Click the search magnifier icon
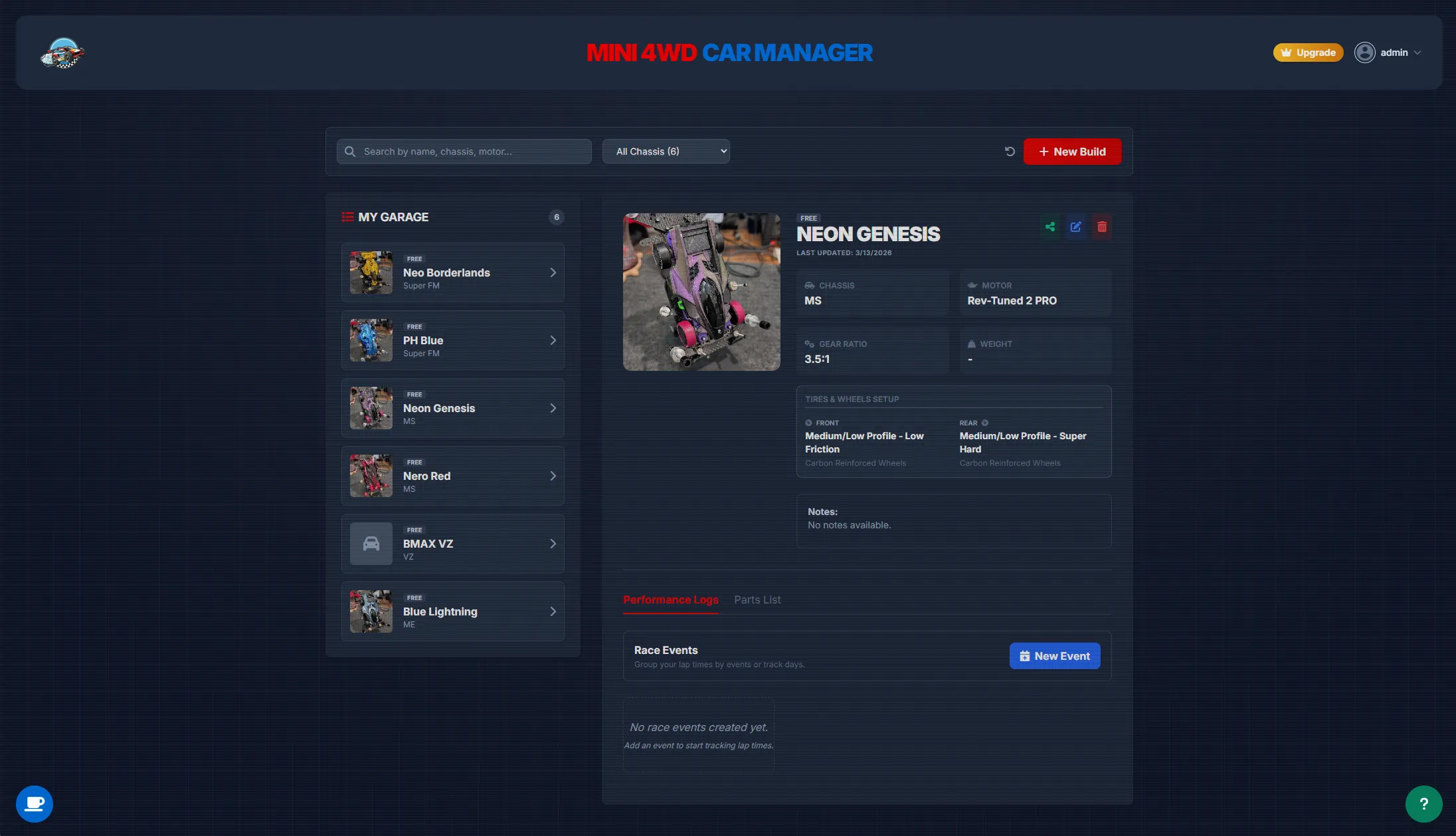The image size is (1456, 836). 350,152
